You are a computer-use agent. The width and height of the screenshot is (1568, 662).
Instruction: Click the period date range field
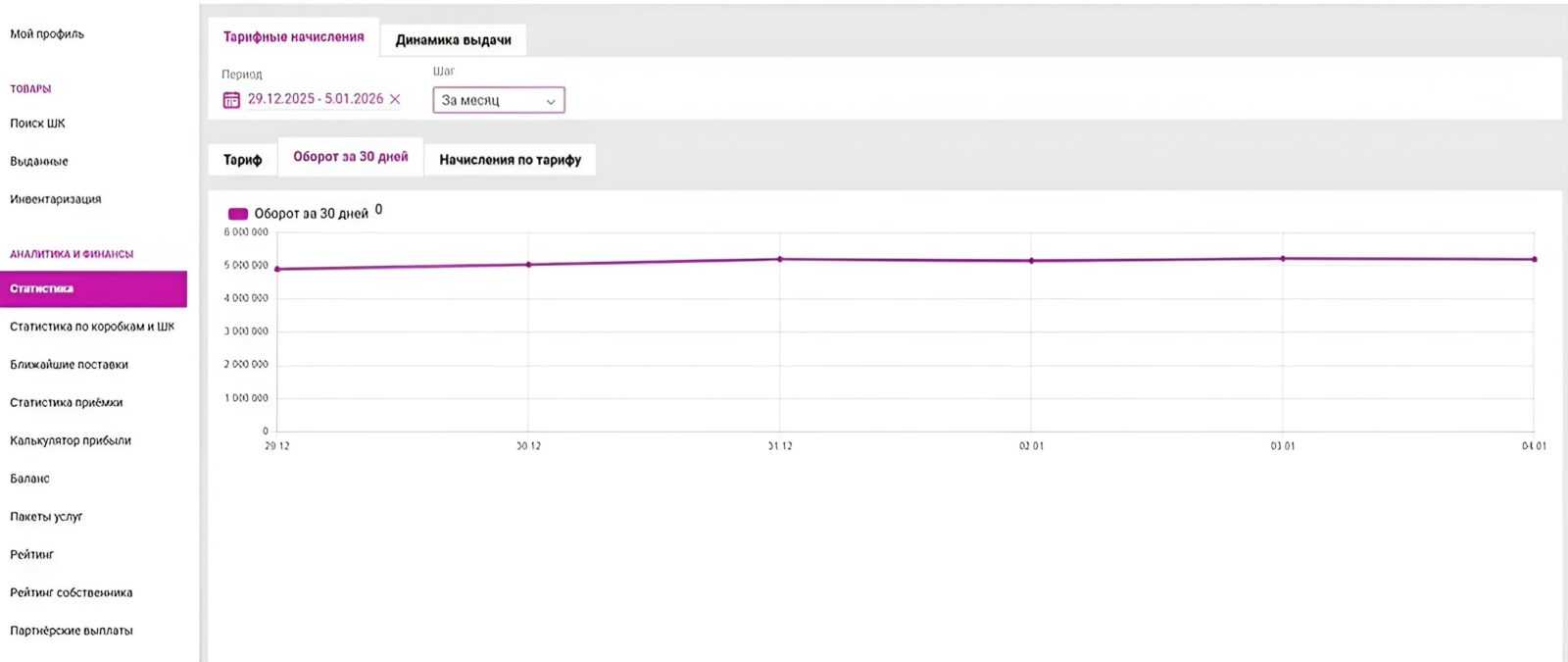point(315,99)
